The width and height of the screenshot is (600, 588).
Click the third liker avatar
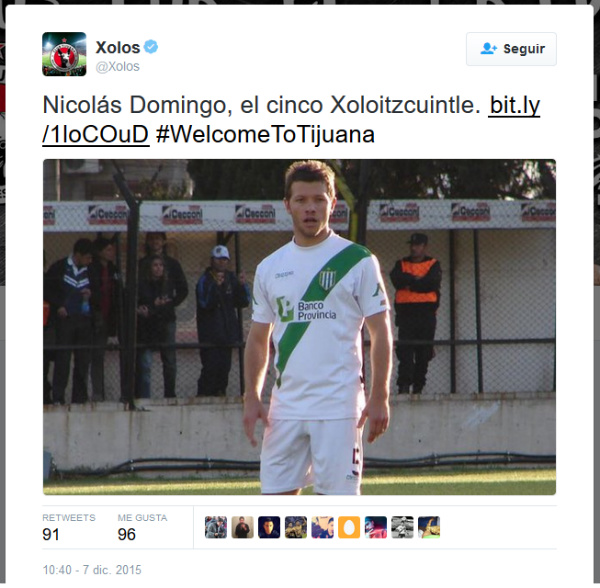click(x=269, y=527)
